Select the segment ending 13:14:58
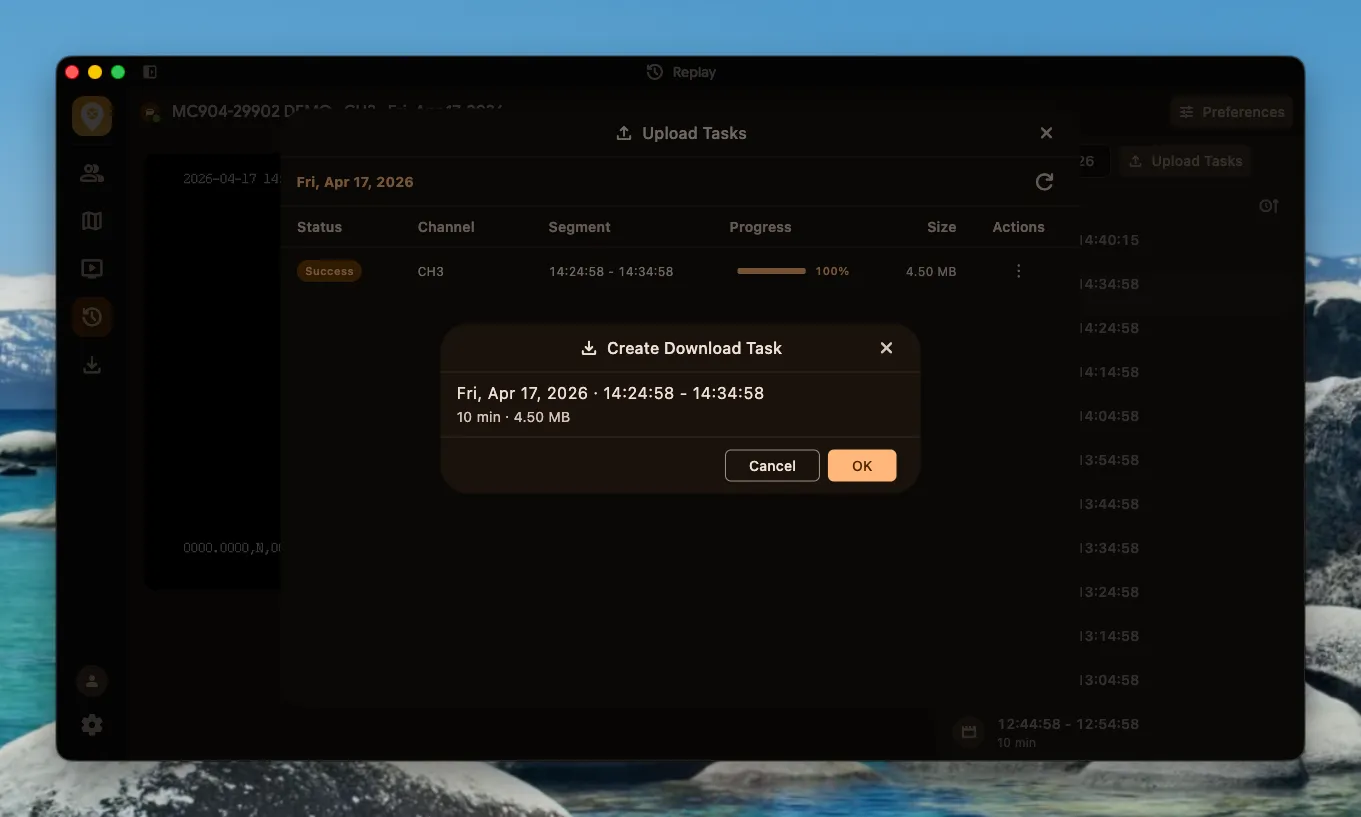The width and height of the screenshot is (1361, 817). tap(1109, 636)
